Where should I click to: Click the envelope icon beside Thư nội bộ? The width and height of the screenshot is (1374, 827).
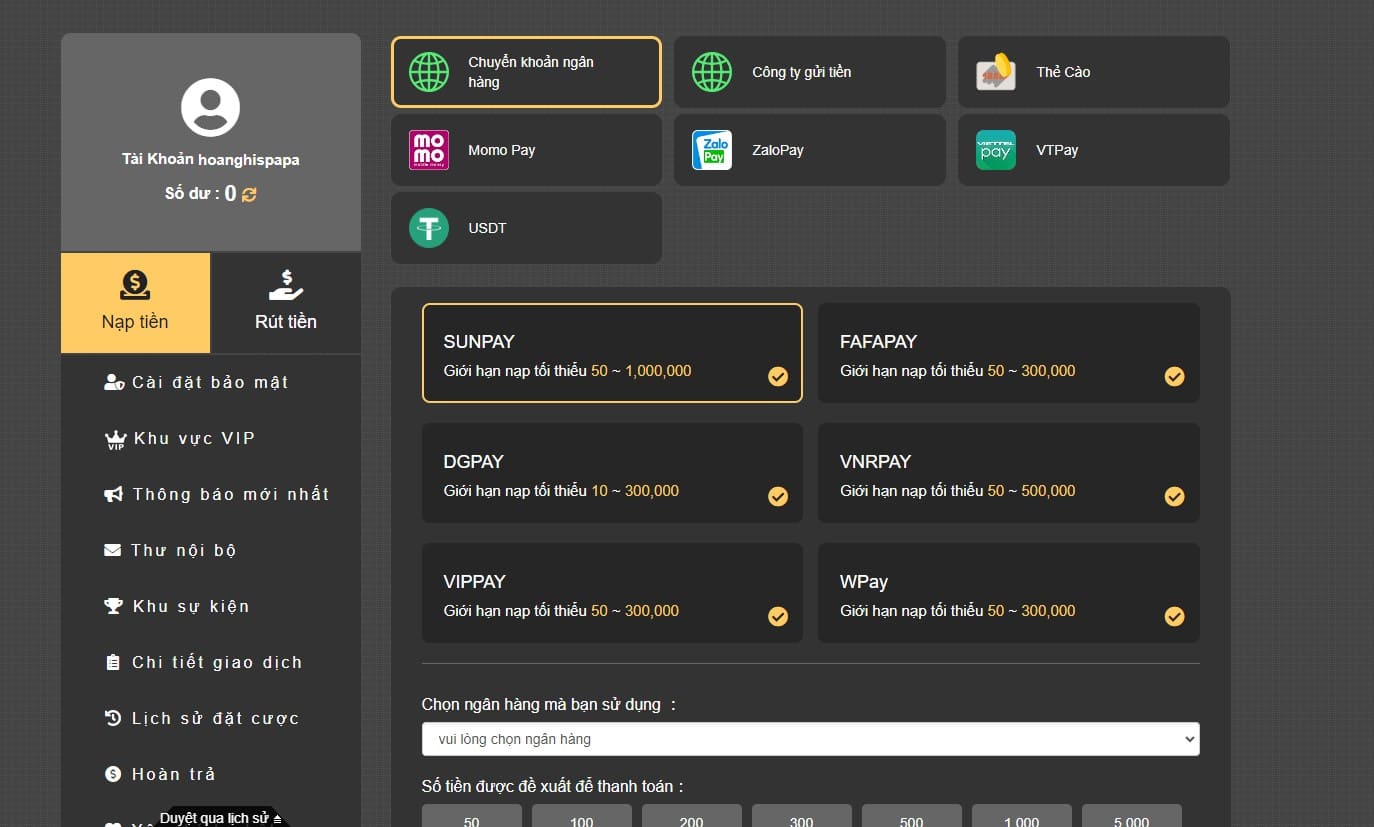tap(113, 550)
